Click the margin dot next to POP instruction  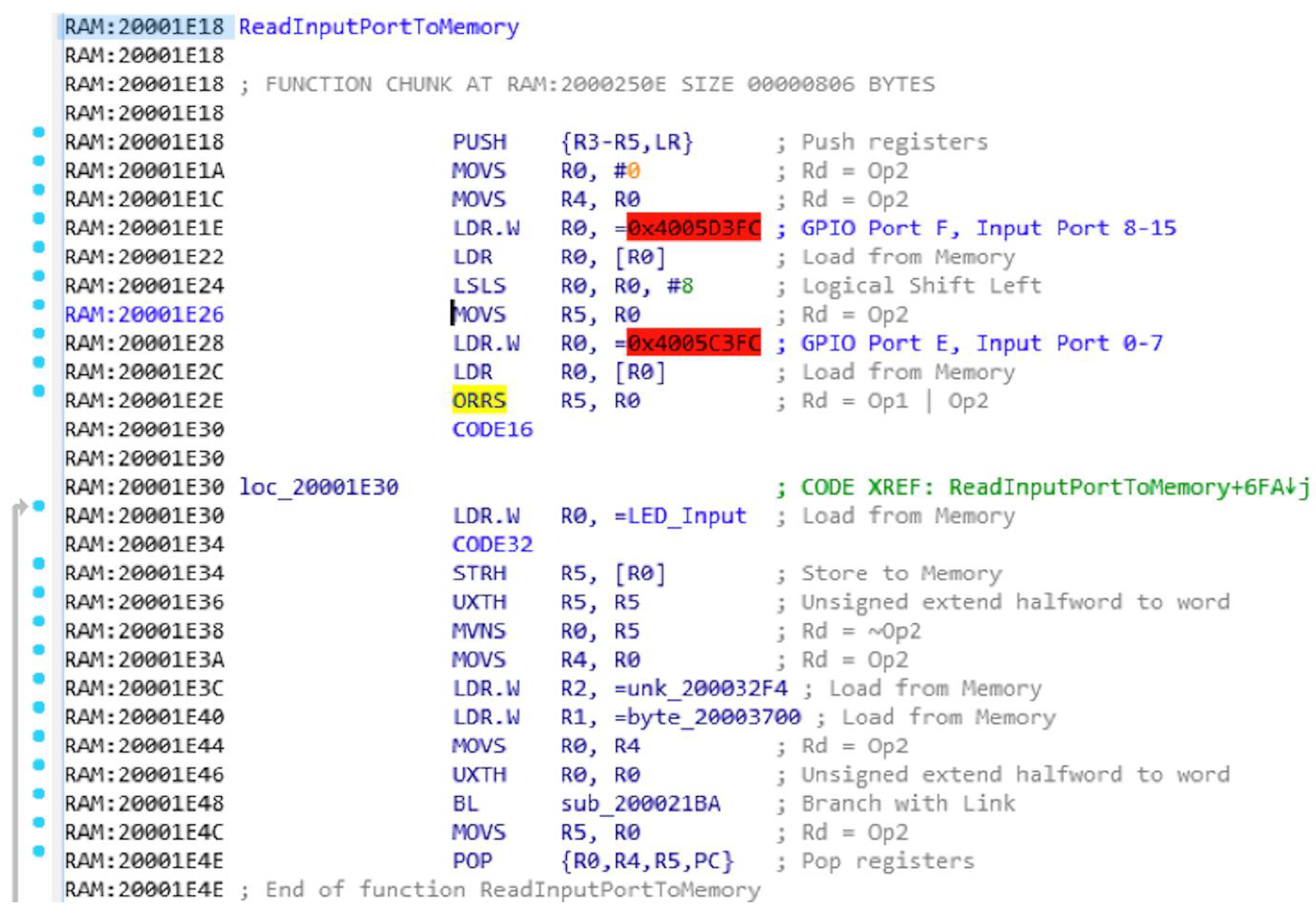[x=38, y=850]
